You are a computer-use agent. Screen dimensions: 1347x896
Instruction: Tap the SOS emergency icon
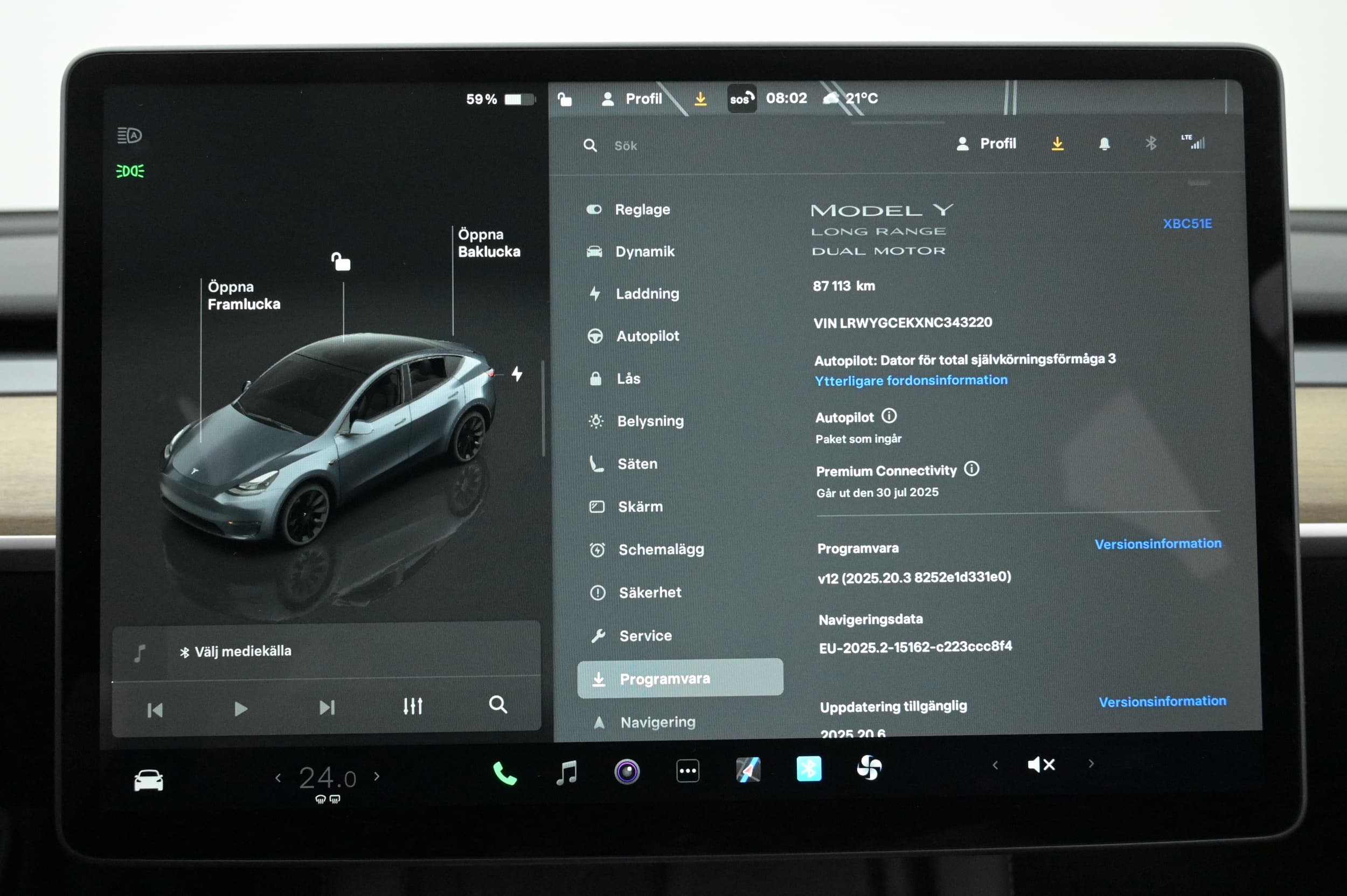click(x=742, y=98)
